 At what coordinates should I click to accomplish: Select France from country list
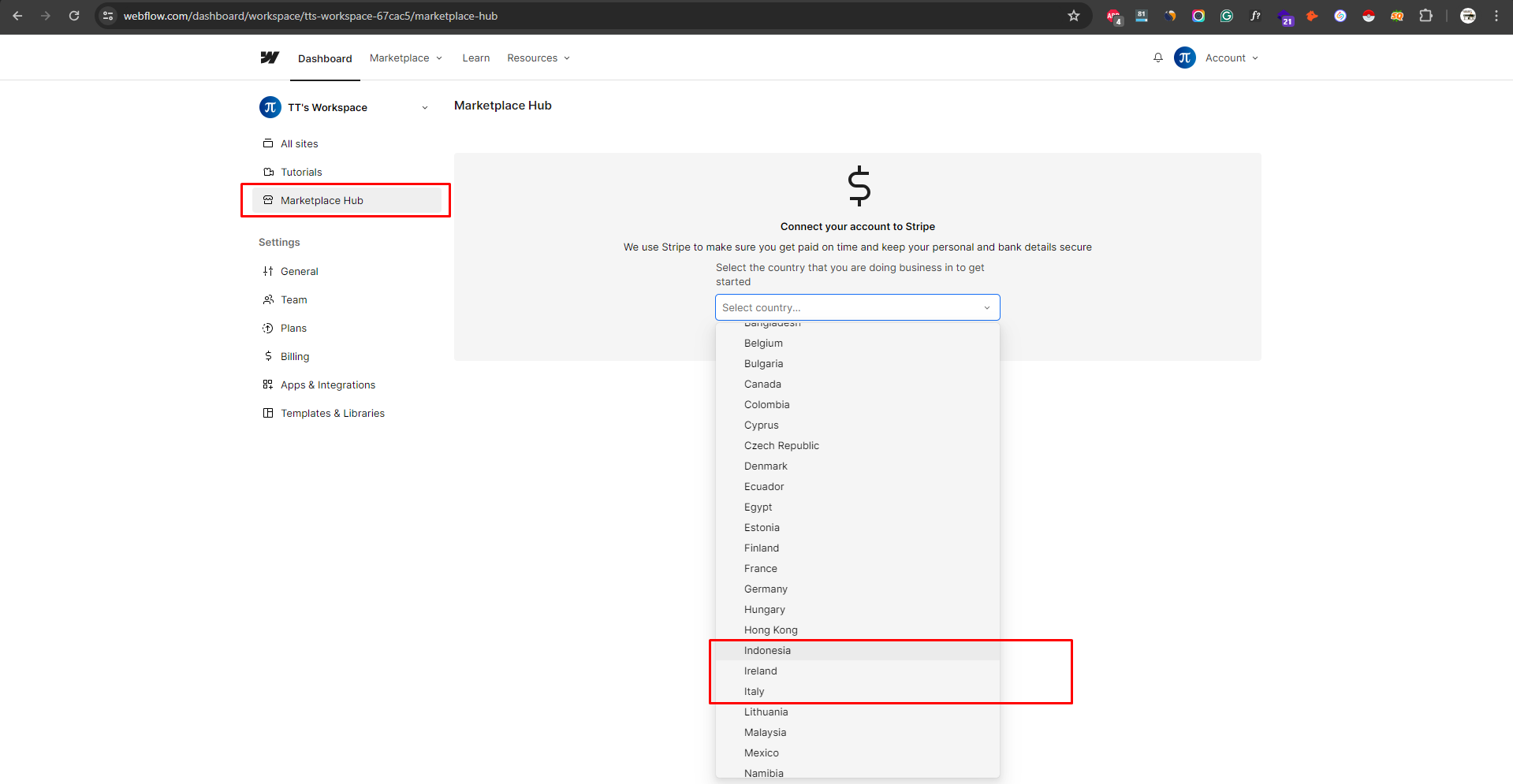(858, 568)
